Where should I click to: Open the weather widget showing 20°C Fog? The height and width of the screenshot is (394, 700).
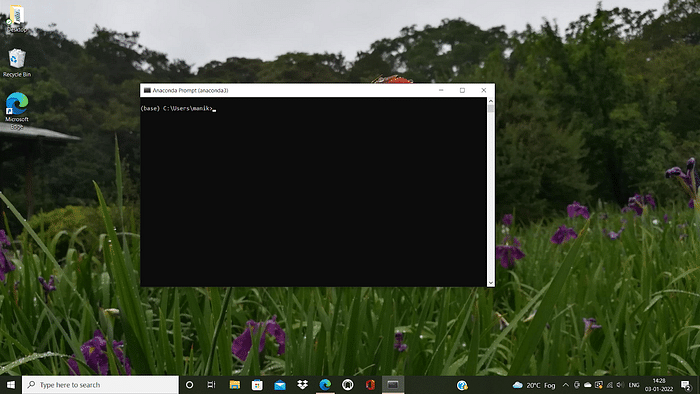coord(534,385)
